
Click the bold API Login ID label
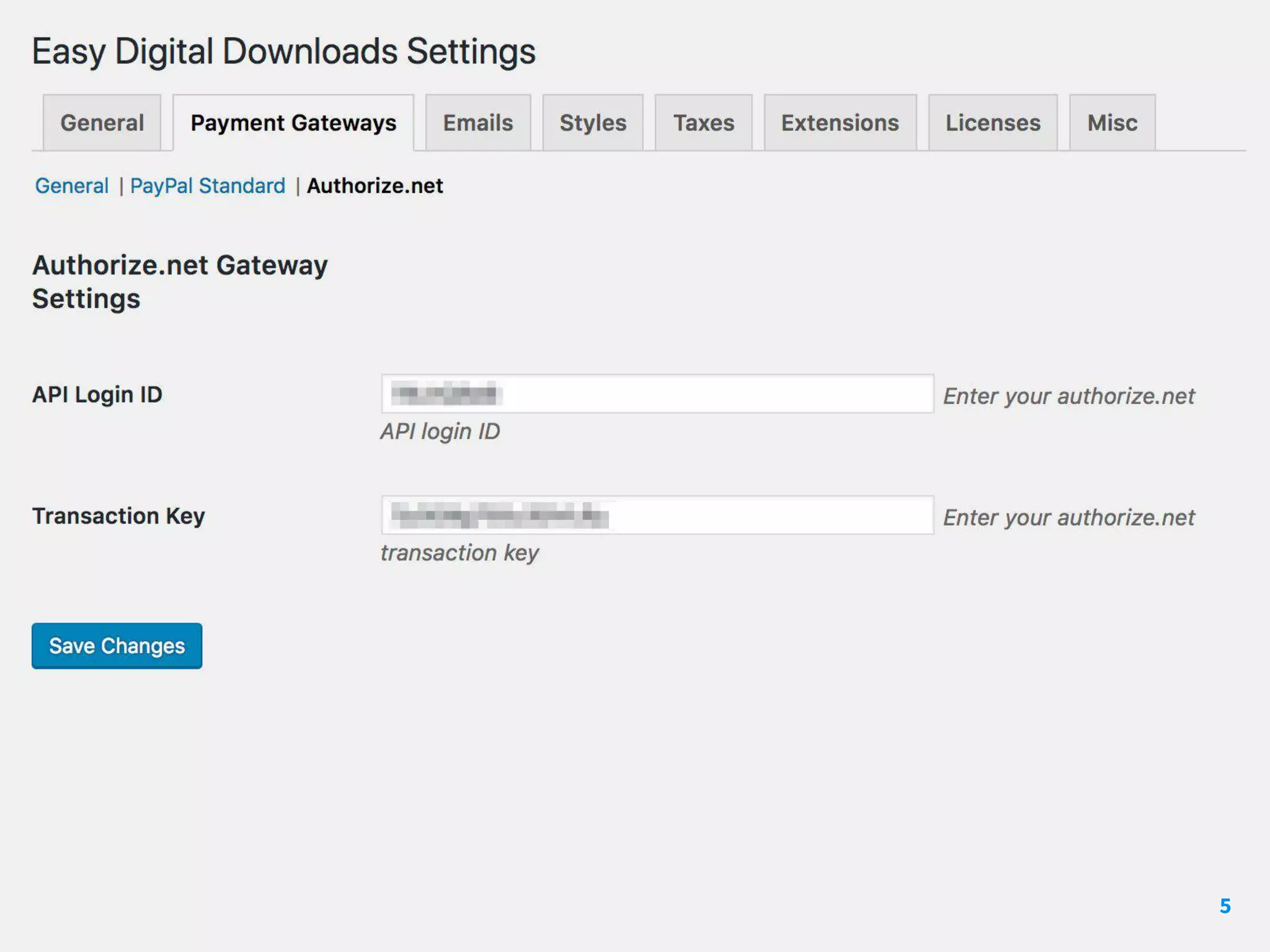pyautogui.click(x=97, y=395)
